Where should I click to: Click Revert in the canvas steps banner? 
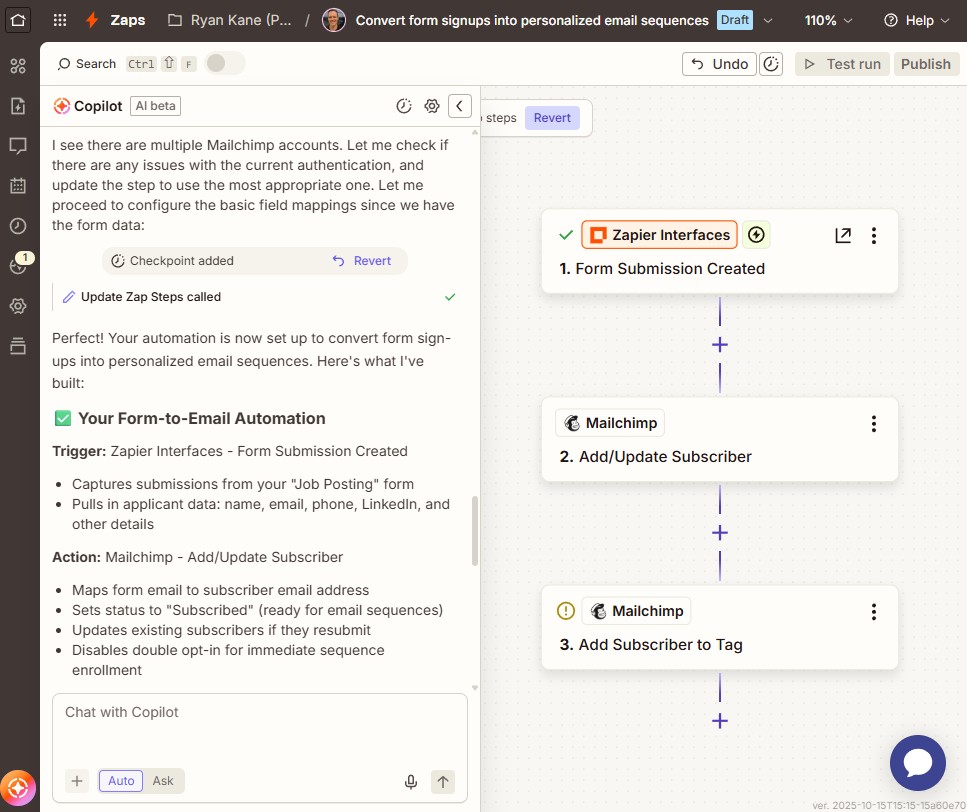point(552,118)
